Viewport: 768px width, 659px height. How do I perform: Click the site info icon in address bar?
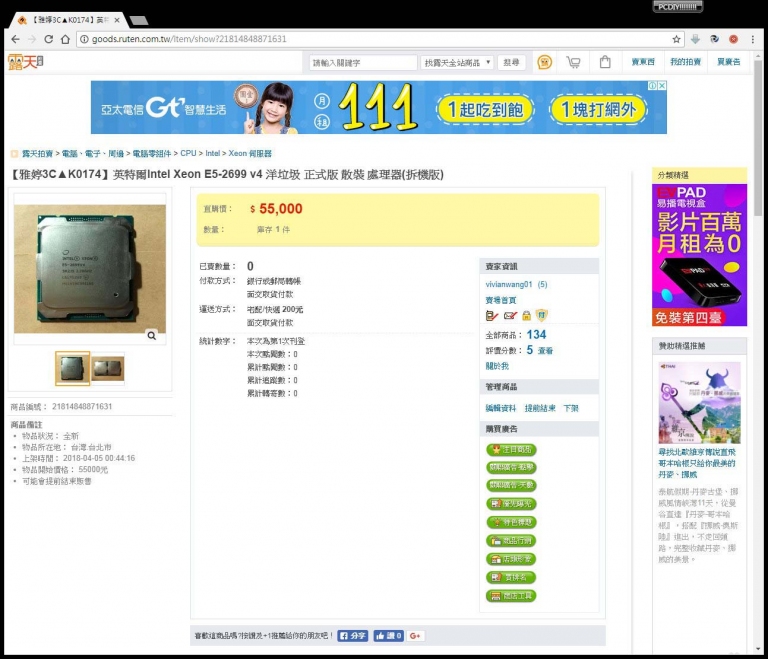pyautogui.click(x=84, y=39)
